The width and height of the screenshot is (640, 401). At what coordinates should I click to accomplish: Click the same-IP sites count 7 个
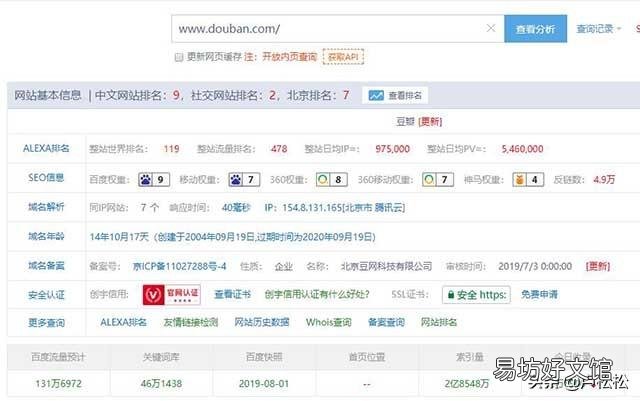(150, 207)
